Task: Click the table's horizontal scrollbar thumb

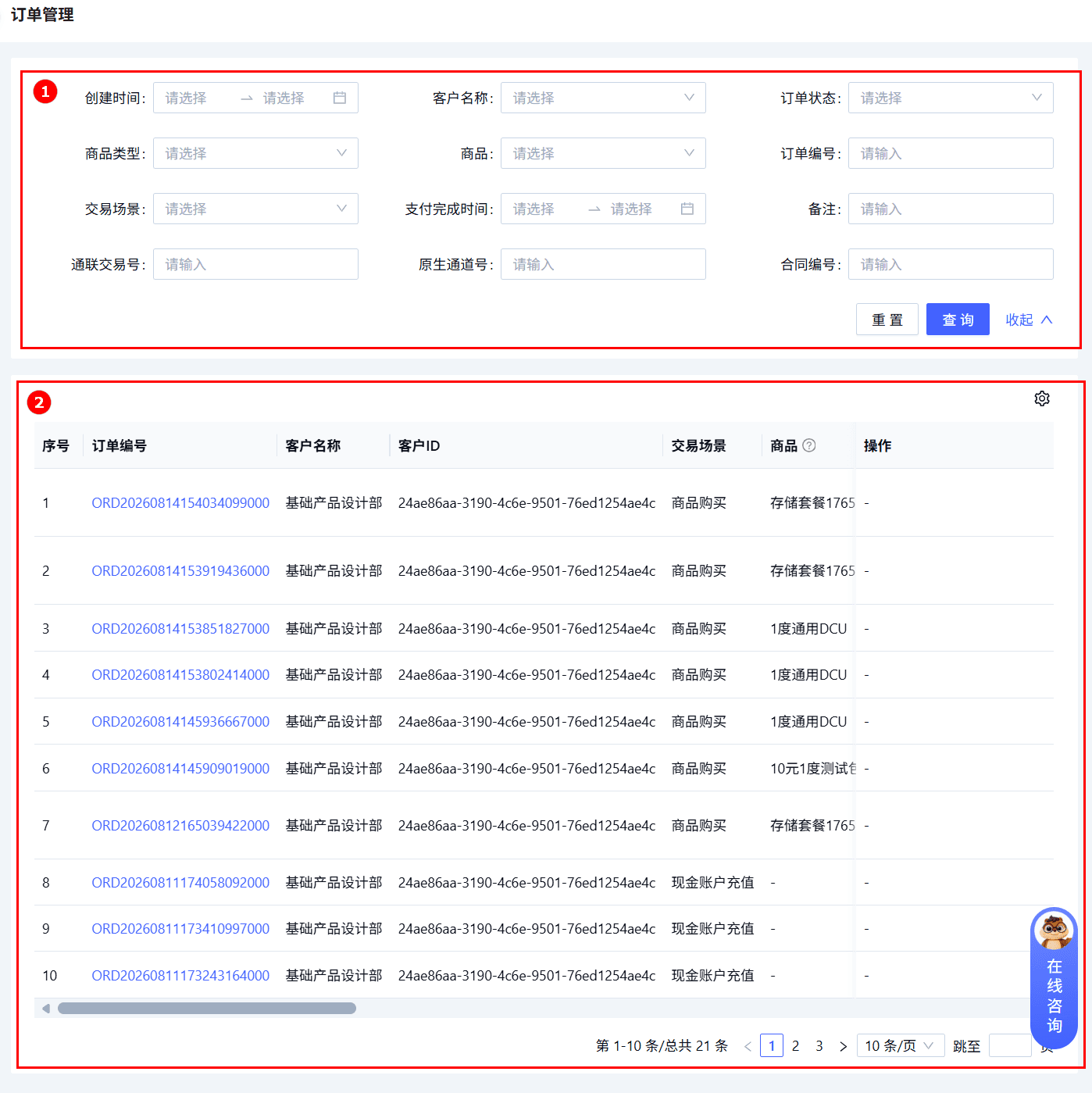Action: point(207,1009)
